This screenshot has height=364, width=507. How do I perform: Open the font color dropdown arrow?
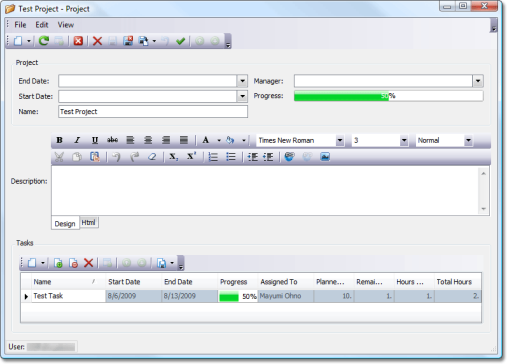(x=219, y=140)
